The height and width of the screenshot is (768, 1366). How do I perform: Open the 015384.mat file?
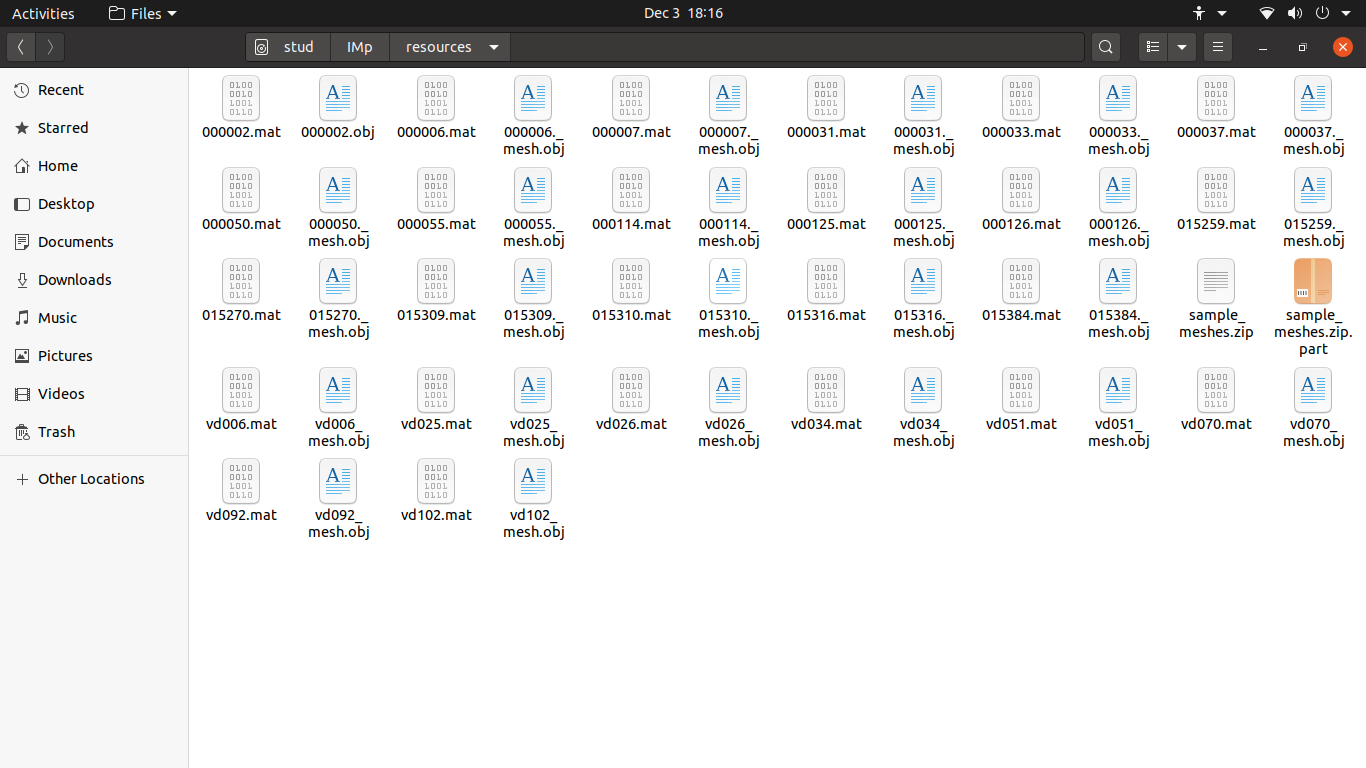[1020, 281]
